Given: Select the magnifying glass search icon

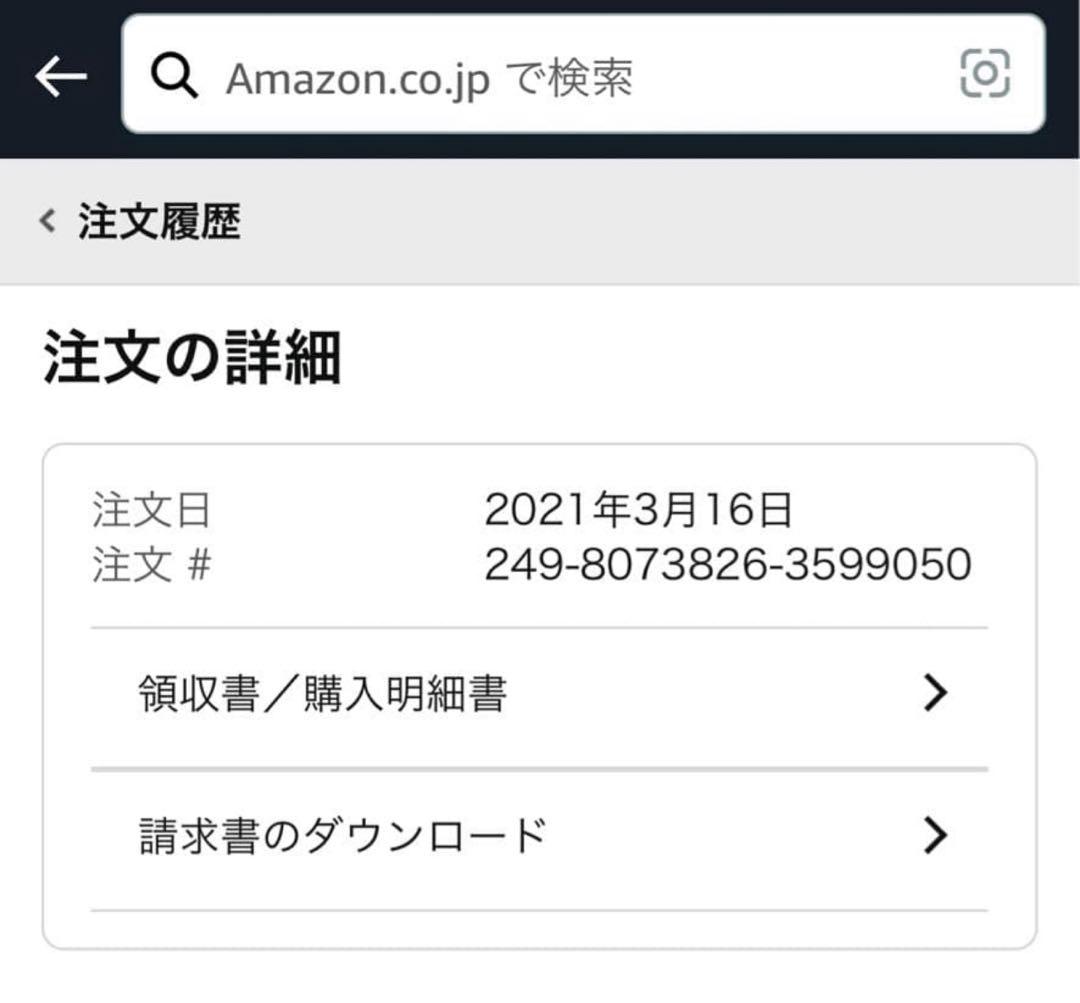Looking at the screenshot, I should (x=176, y=75).
